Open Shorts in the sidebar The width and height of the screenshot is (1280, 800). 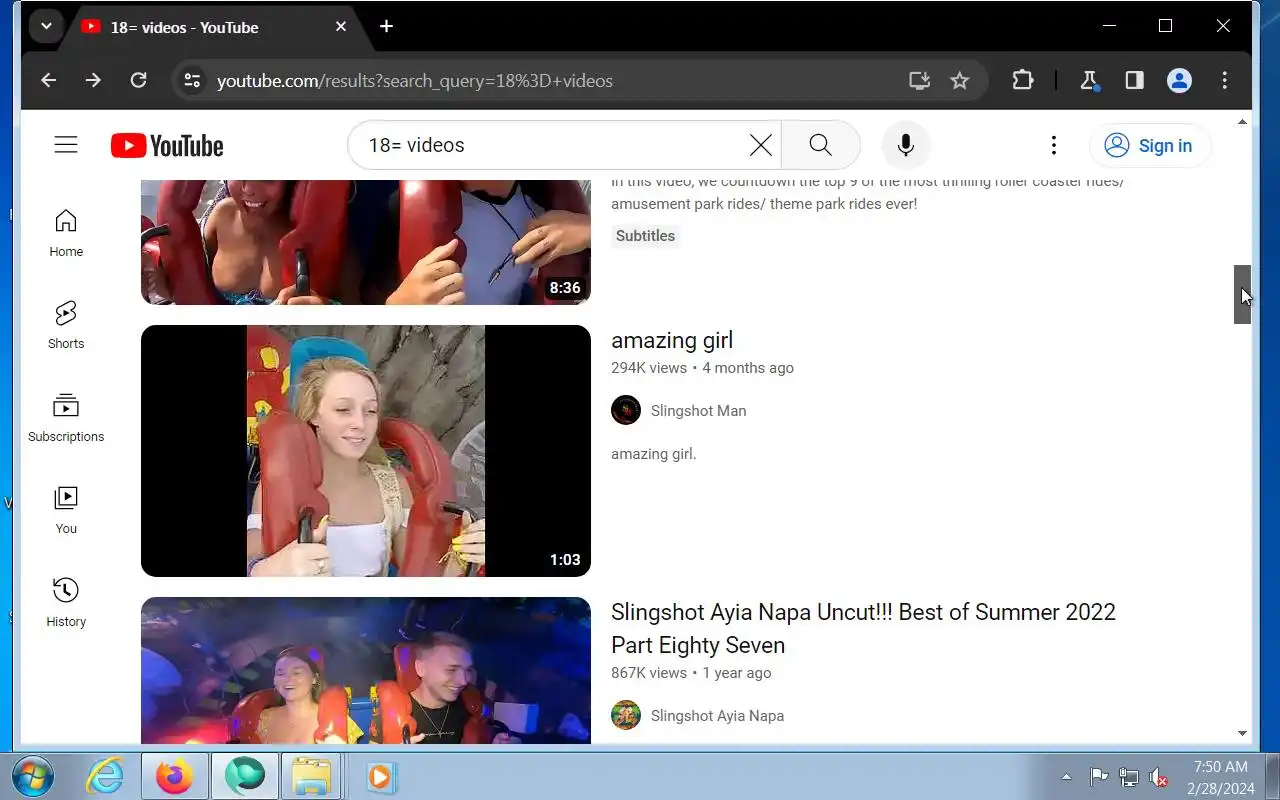(x=66, y=326)
